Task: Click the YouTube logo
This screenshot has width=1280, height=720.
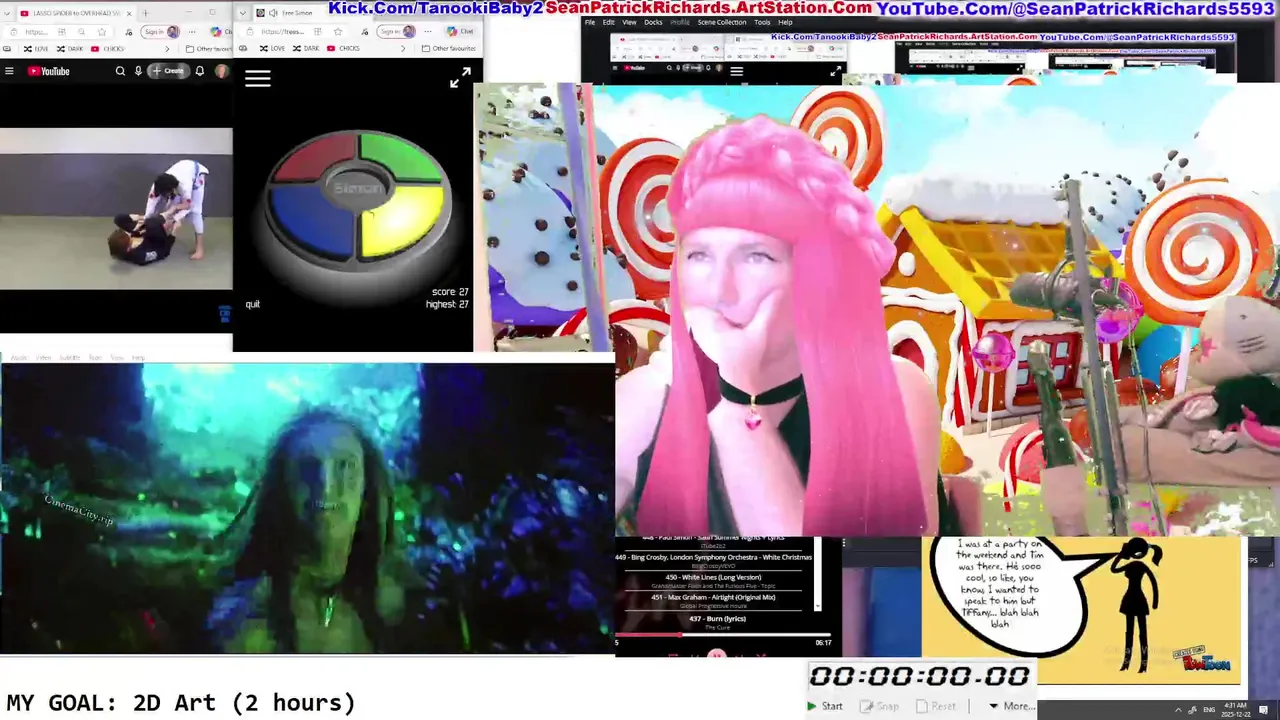Action: coord(48,71)
